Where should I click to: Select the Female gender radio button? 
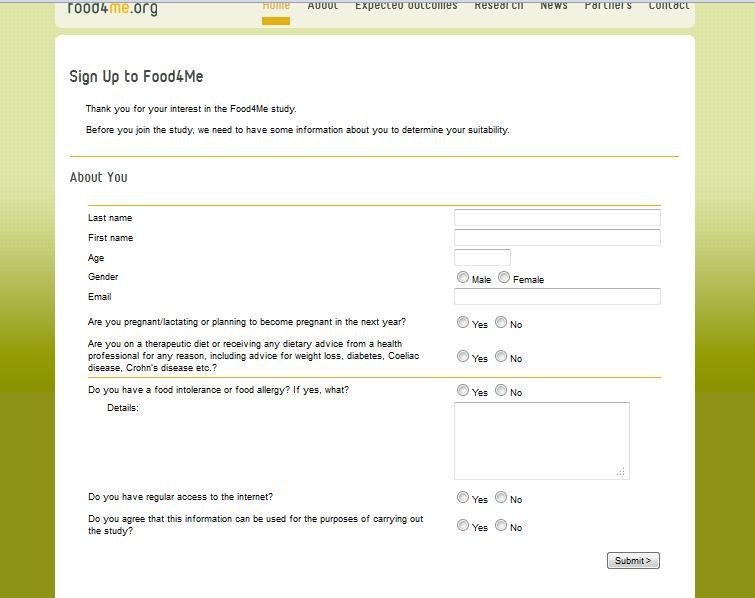pyautogui.click(x=504, y=277)
